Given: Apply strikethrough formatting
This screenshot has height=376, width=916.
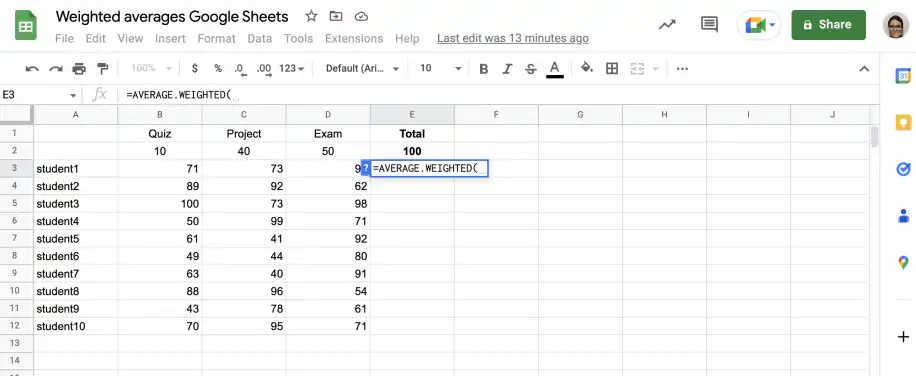Looking at the screenshot, I should (530, 69).
